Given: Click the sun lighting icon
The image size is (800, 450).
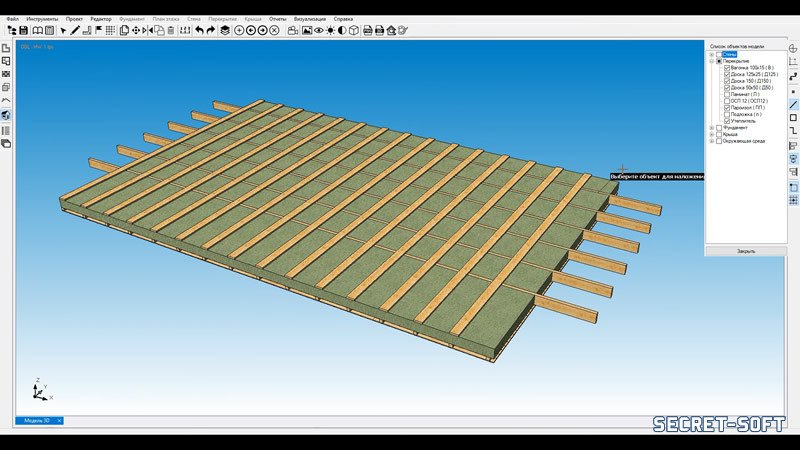Looking at the screenshot, I should [x=331, y=31].
